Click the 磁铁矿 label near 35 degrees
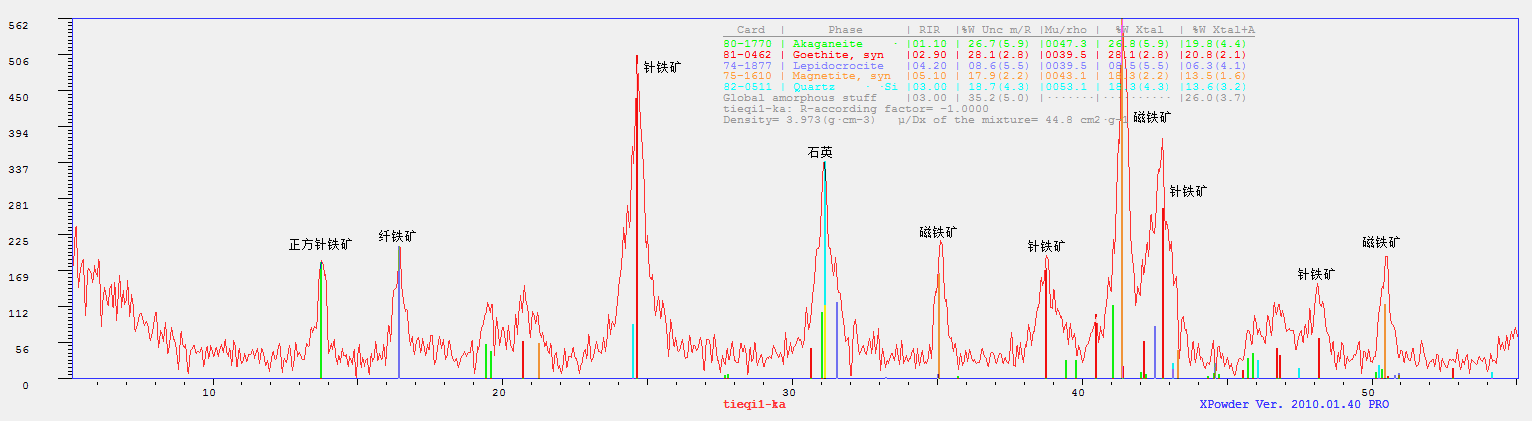The height and width of the screenshot is (421, 1532). pyautogui.click(x=938, y=232)
